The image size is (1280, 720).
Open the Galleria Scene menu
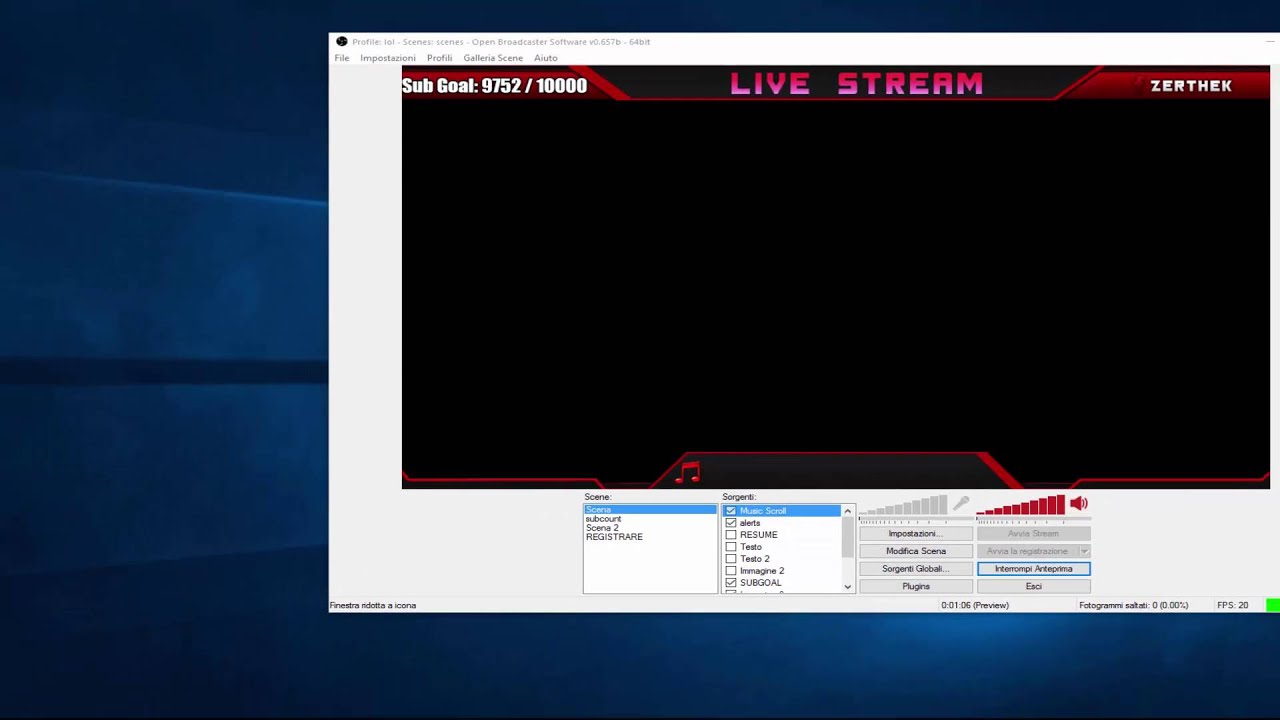pyautogui.click(x=493, y=58)
